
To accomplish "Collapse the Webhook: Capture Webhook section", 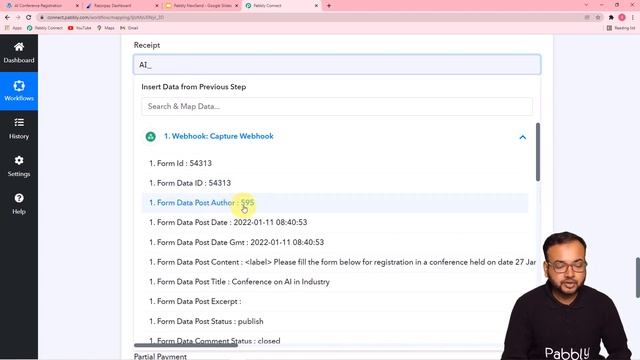I will coord(522,137).
